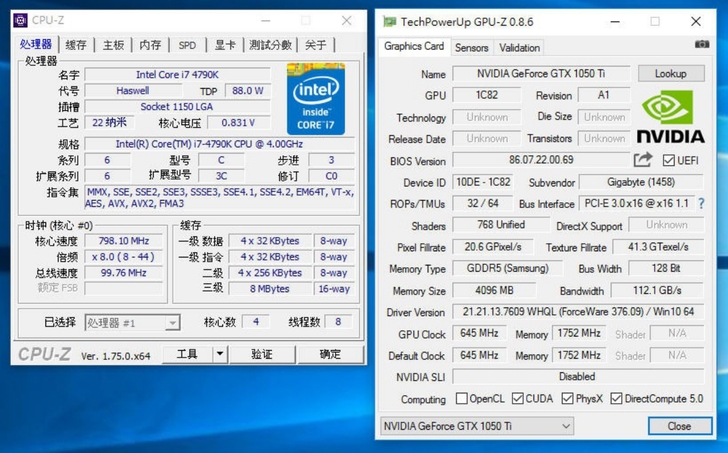Open the Graphics Card tab in GPU-Z
The height and width of the screenshot is (453, 728).
(414, 46)
